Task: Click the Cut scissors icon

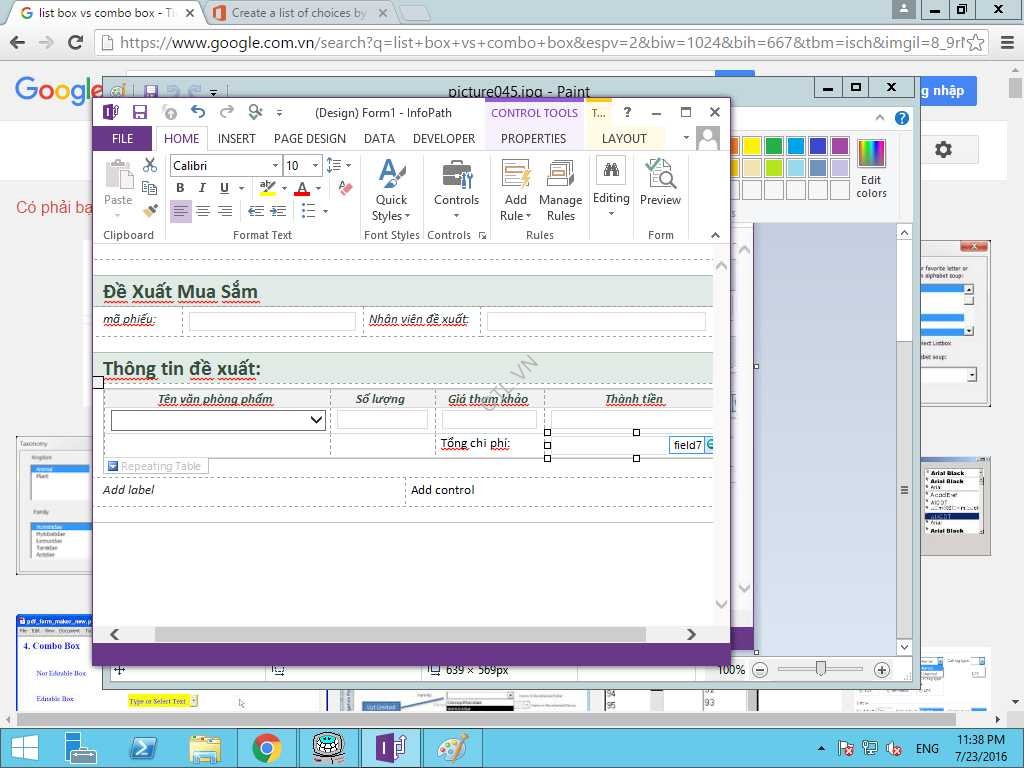Action: [x=150, y=165]
